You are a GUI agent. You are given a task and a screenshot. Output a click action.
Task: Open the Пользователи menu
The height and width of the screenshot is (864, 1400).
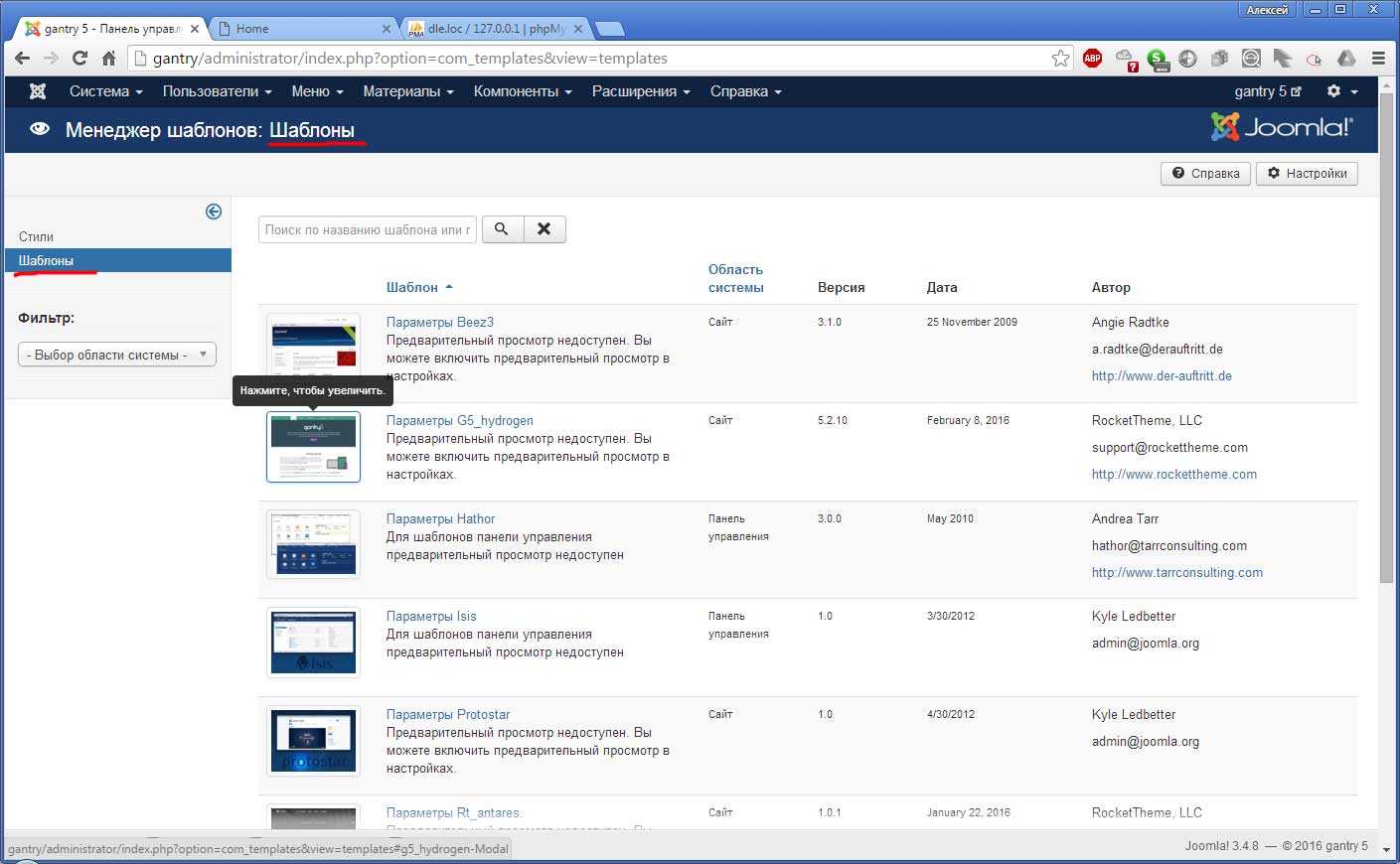217,91
